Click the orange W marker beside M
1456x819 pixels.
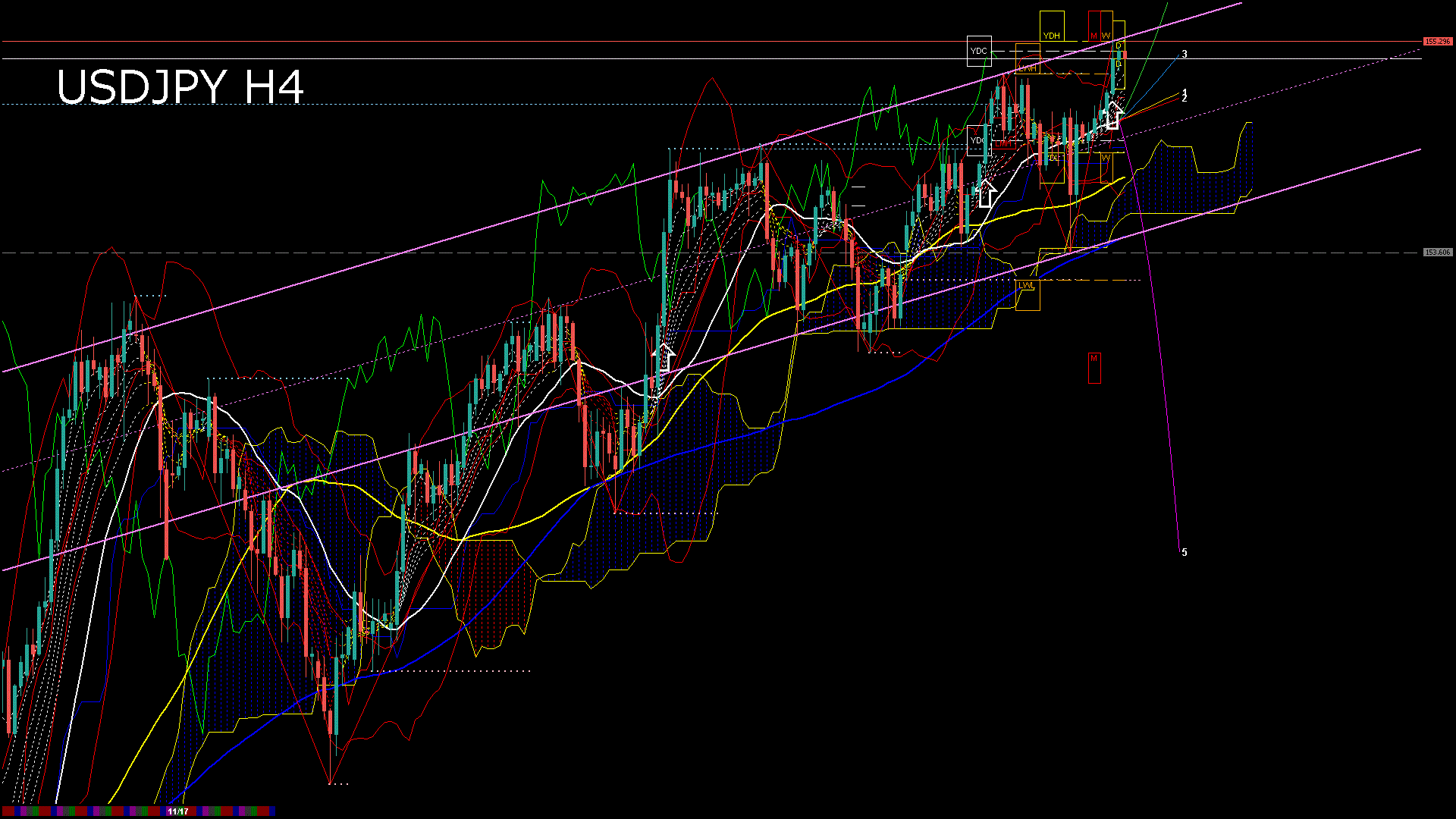click(1106, 36)
